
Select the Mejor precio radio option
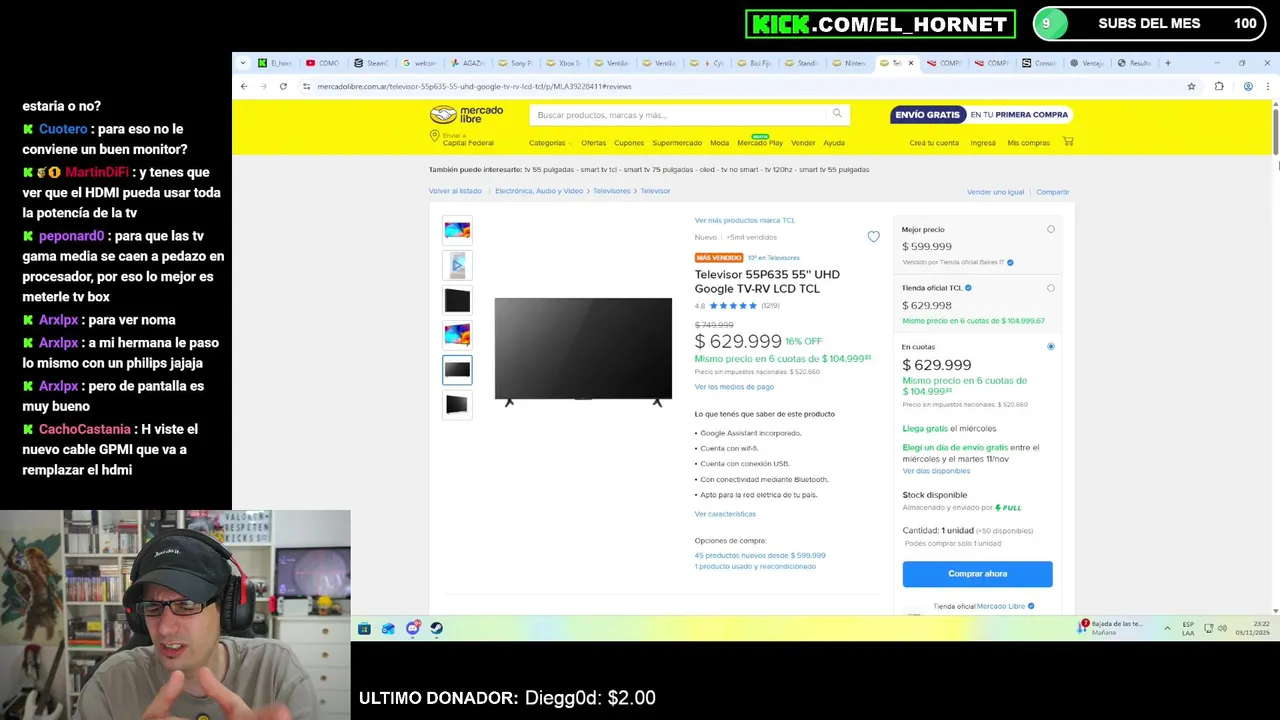point(1050,229)
